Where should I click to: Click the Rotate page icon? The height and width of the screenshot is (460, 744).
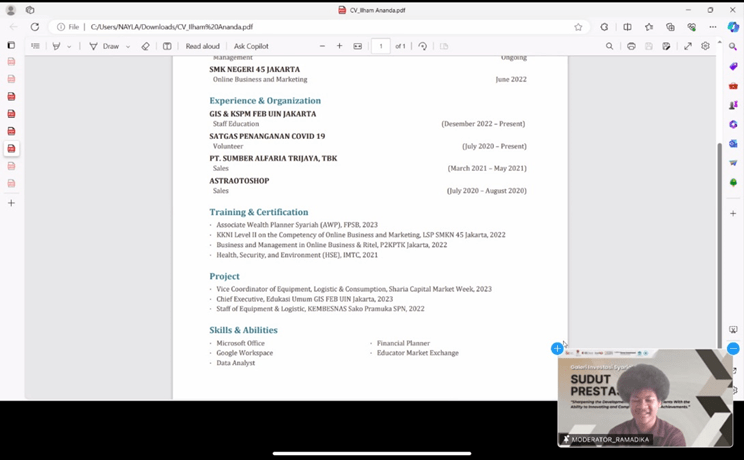[x=422, y=46]
